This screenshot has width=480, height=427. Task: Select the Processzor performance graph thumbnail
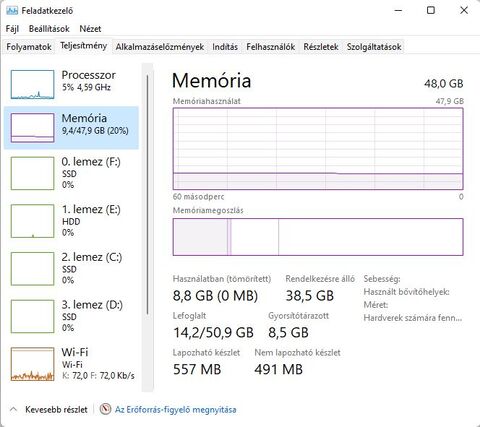pyautogui.click(x=32, y=84)
